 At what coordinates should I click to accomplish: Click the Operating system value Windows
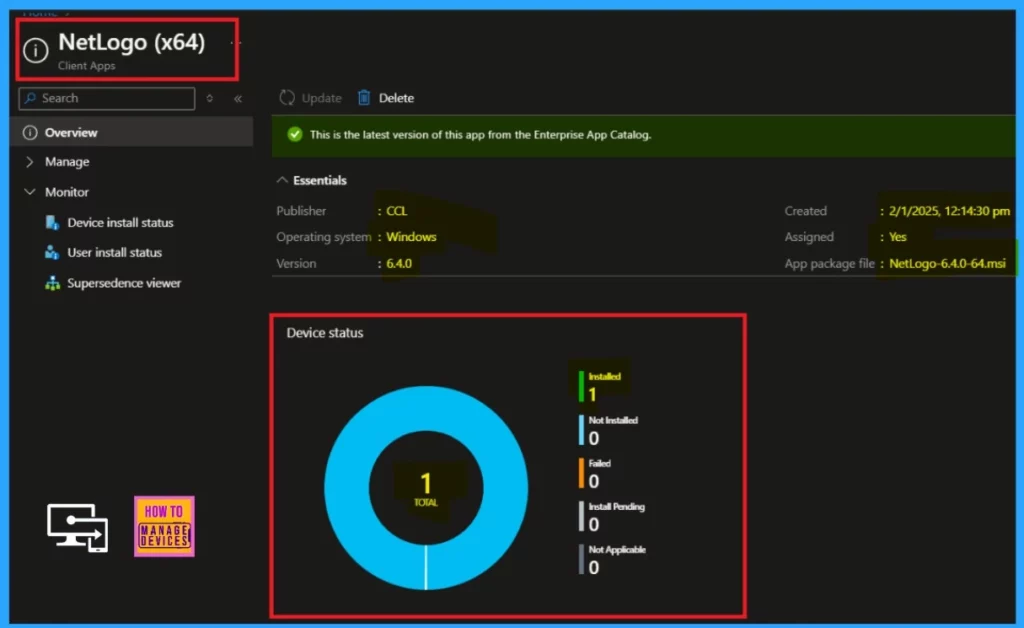tap(411, 237)
